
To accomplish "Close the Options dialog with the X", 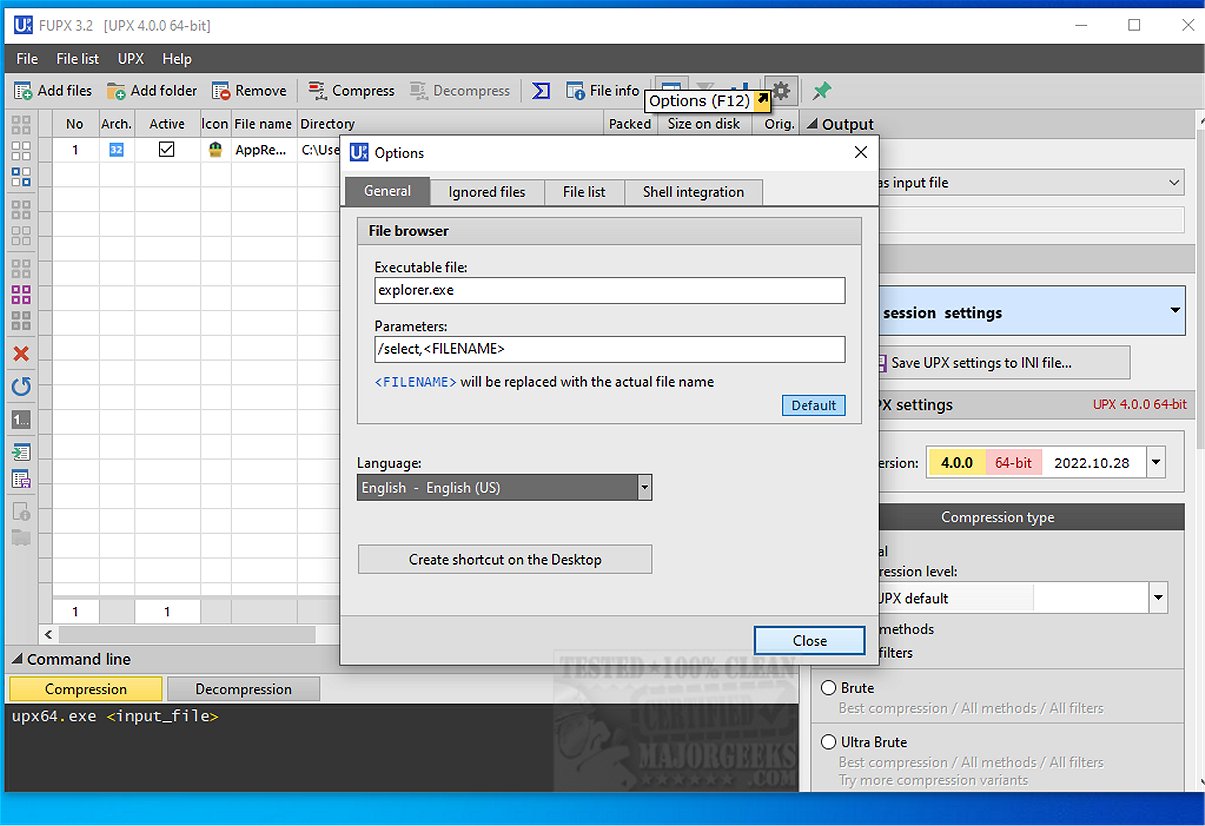I will point(861,152).
